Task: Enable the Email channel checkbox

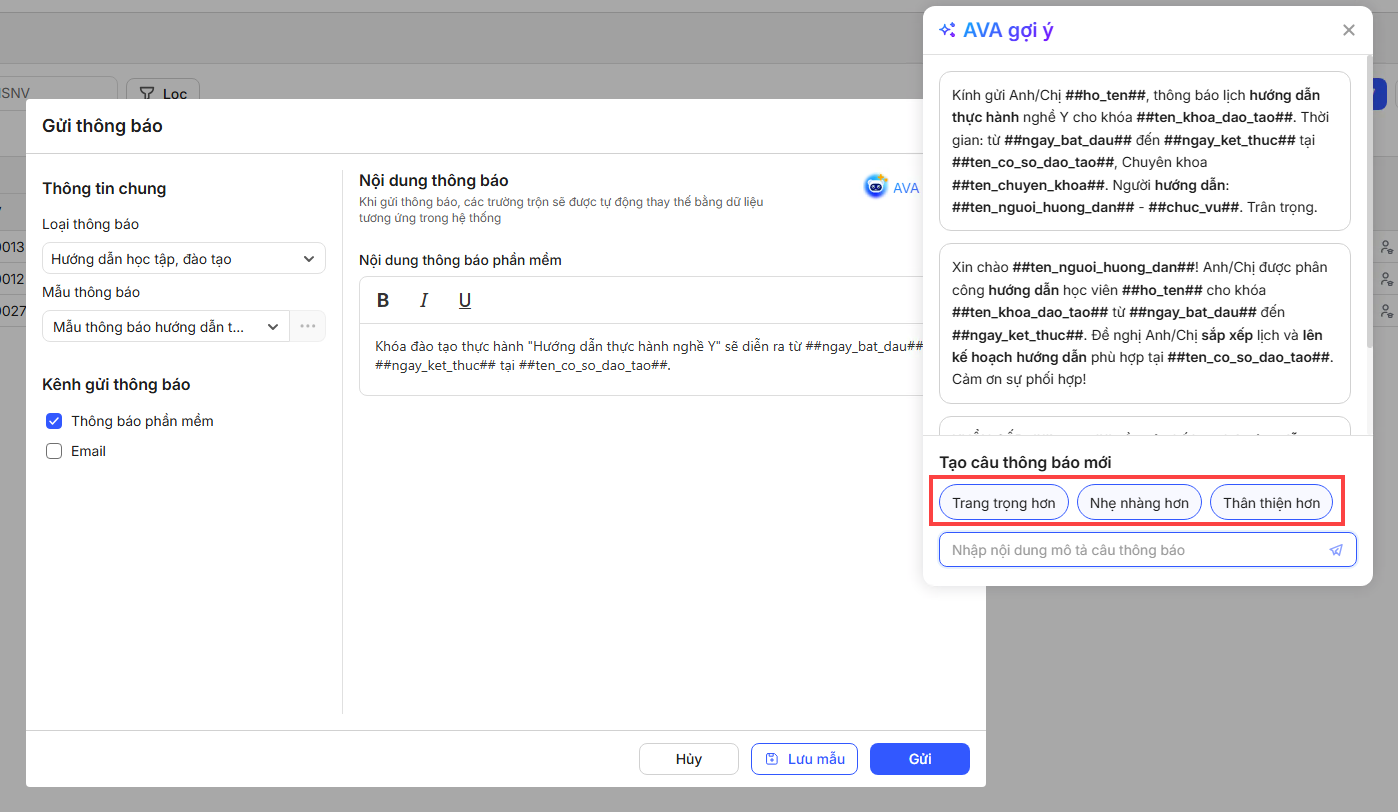Action: coord(55,451)
